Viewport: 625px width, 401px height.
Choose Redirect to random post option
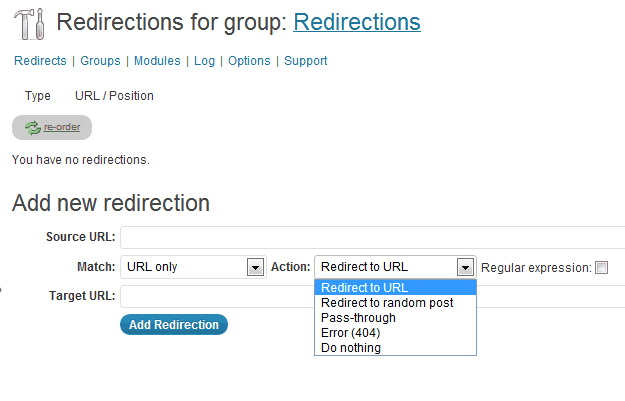click(387, 303)
